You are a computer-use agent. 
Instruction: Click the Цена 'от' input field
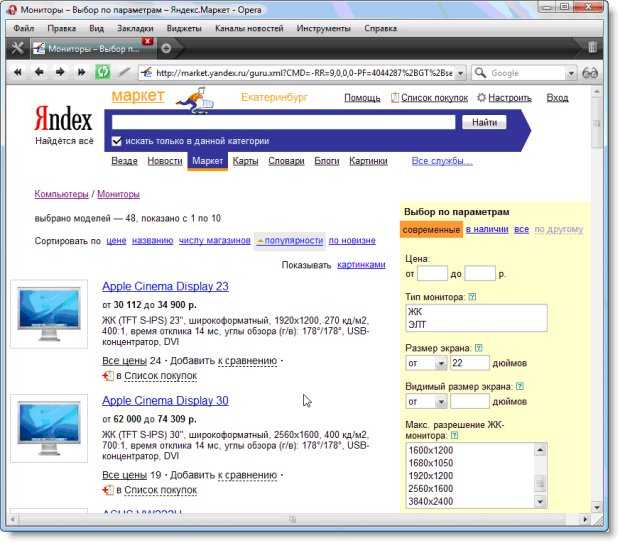pyautogui.click(x=432, y=273)
